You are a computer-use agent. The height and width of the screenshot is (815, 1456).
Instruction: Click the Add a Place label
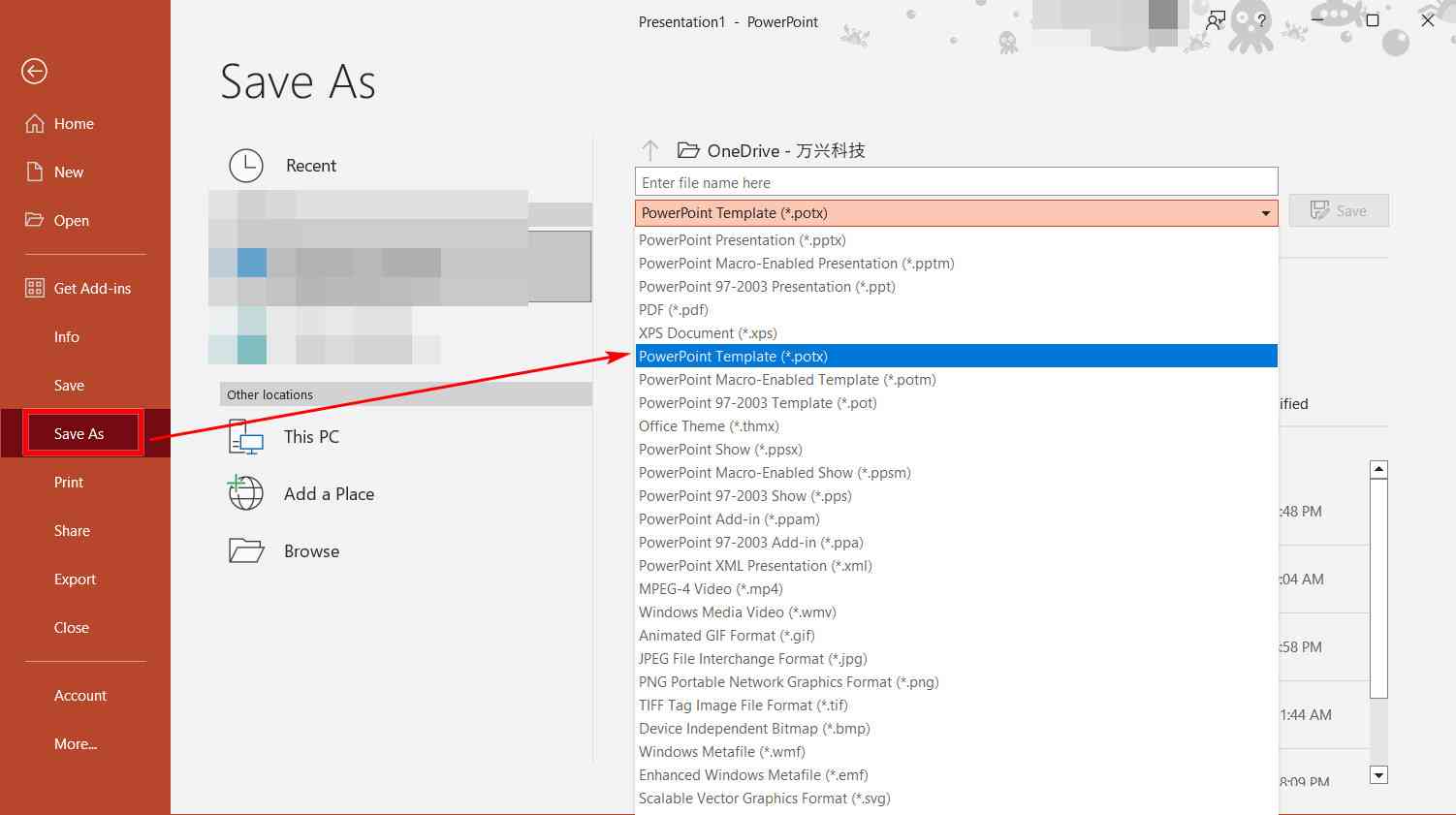(329, 494)
